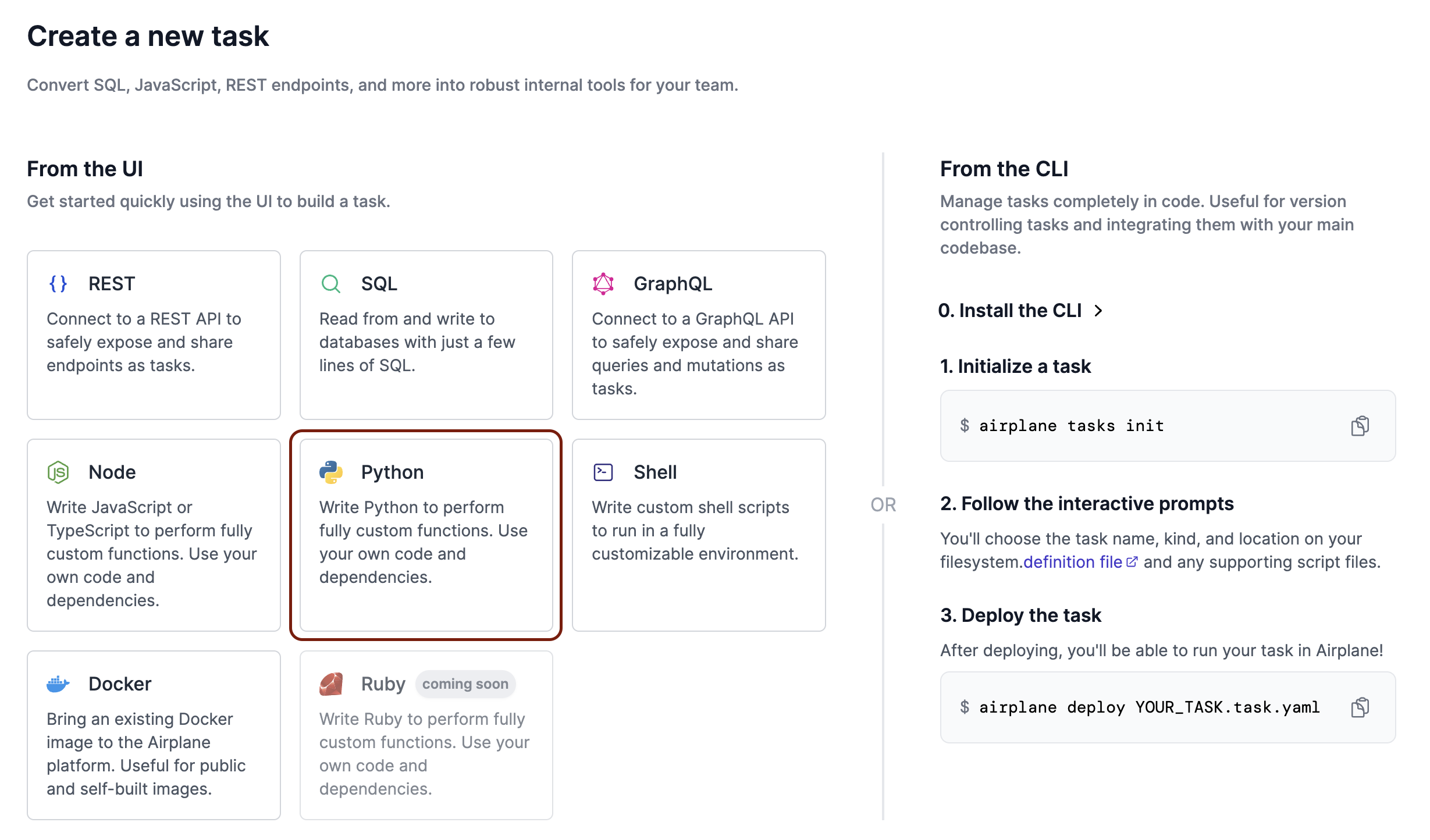Click the Python logo icon
Screen dimensions: 1430x840
(x=330, y=472)
